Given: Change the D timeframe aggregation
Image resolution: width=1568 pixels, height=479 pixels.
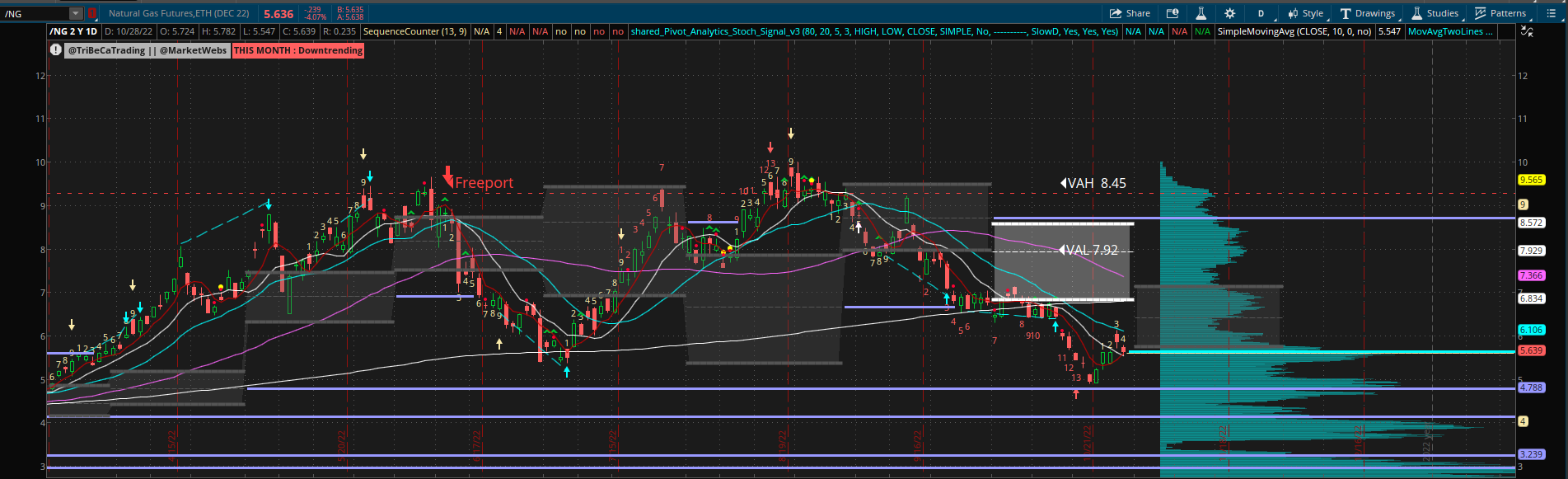Looking at the screenshot, I should click(x=1261, y=13).
